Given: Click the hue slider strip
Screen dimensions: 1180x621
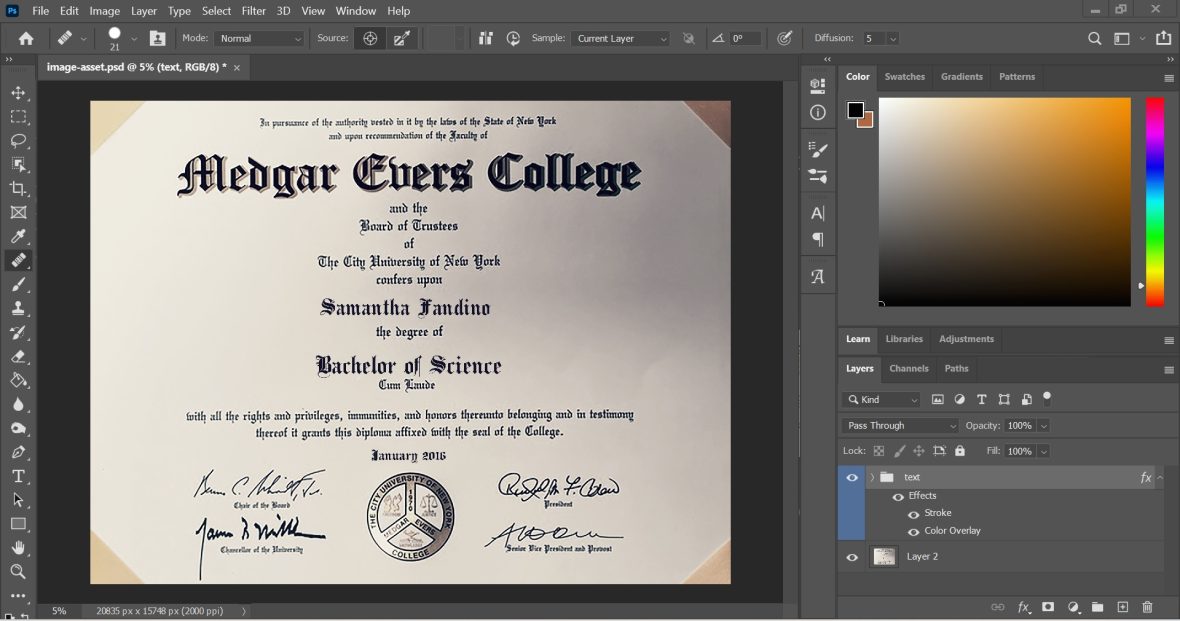Looking at the screenshot, I should pyautogui.click(x=1154, y=202).
